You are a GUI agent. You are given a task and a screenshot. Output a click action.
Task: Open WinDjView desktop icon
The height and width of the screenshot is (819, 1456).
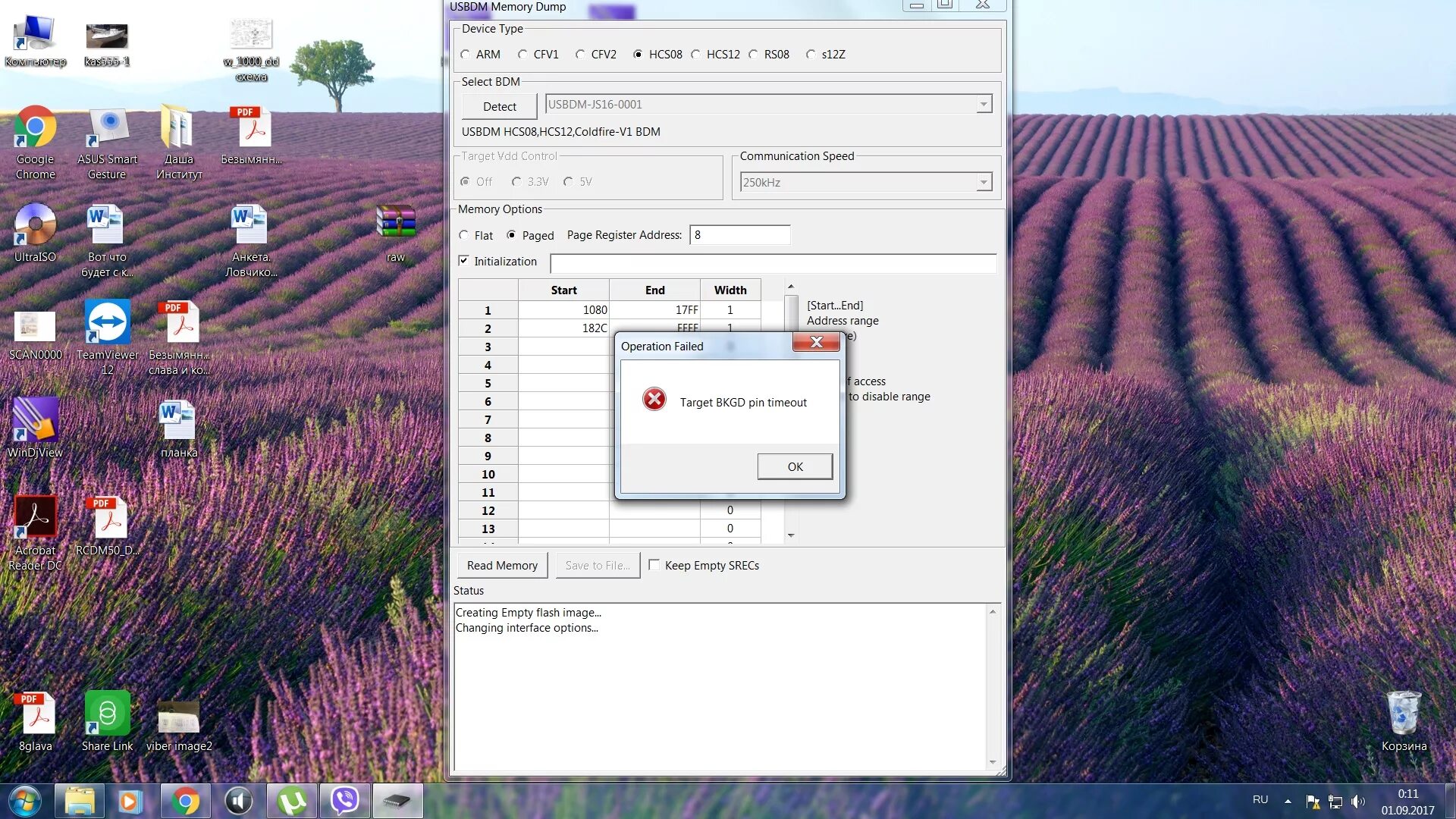coord(35,421)
